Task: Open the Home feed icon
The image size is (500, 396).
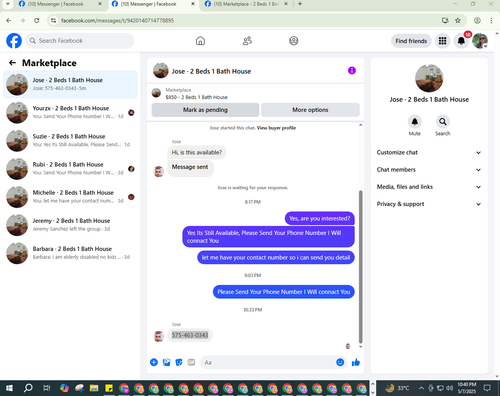Action: tap(200, 41)
